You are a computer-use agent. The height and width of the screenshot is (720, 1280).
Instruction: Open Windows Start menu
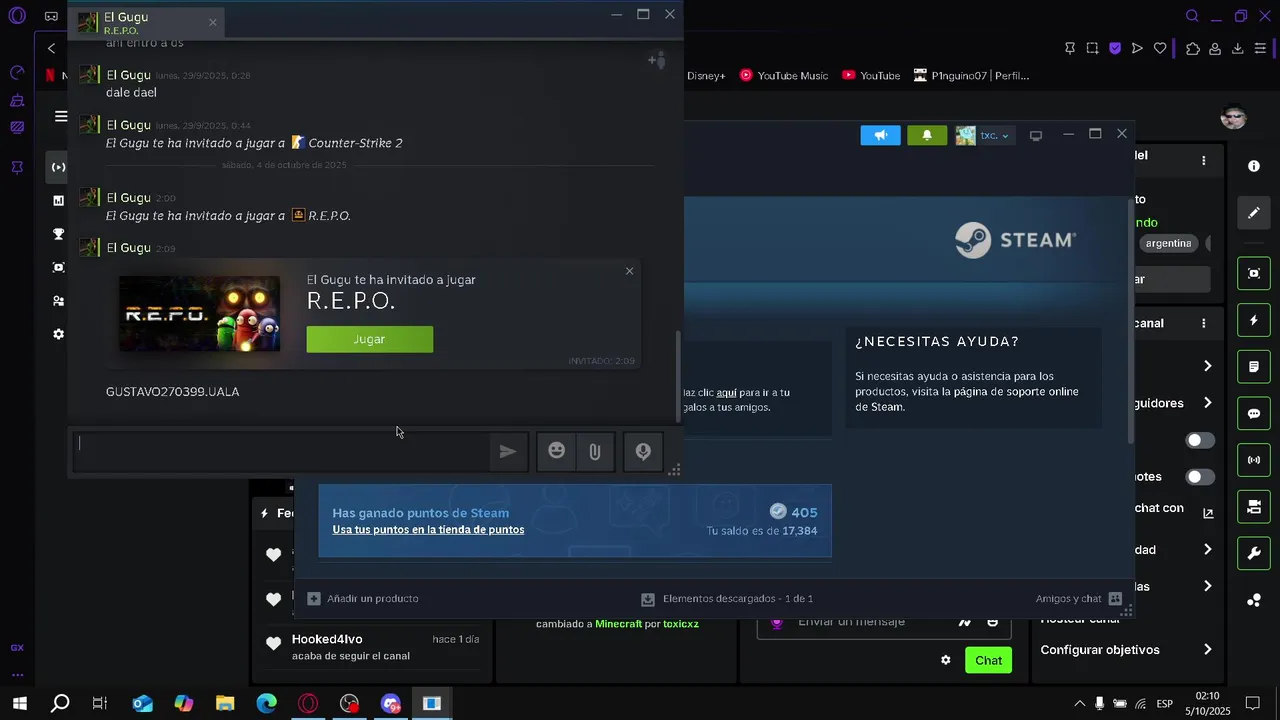[x=19, y=704]
